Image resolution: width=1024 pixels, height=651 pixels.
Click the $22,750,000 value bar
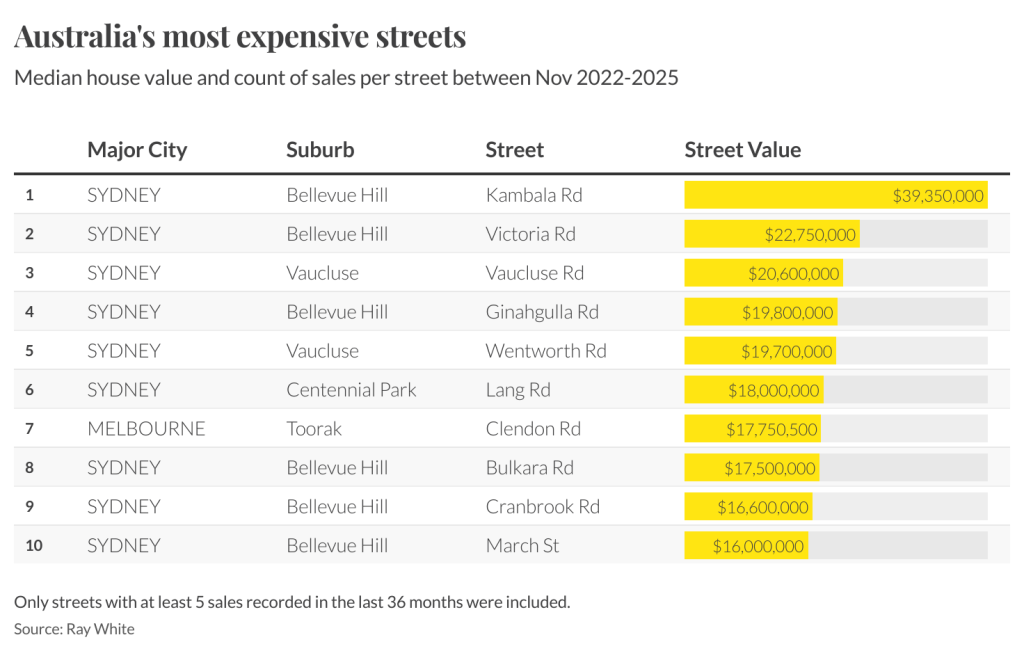(x=771, y=234)
